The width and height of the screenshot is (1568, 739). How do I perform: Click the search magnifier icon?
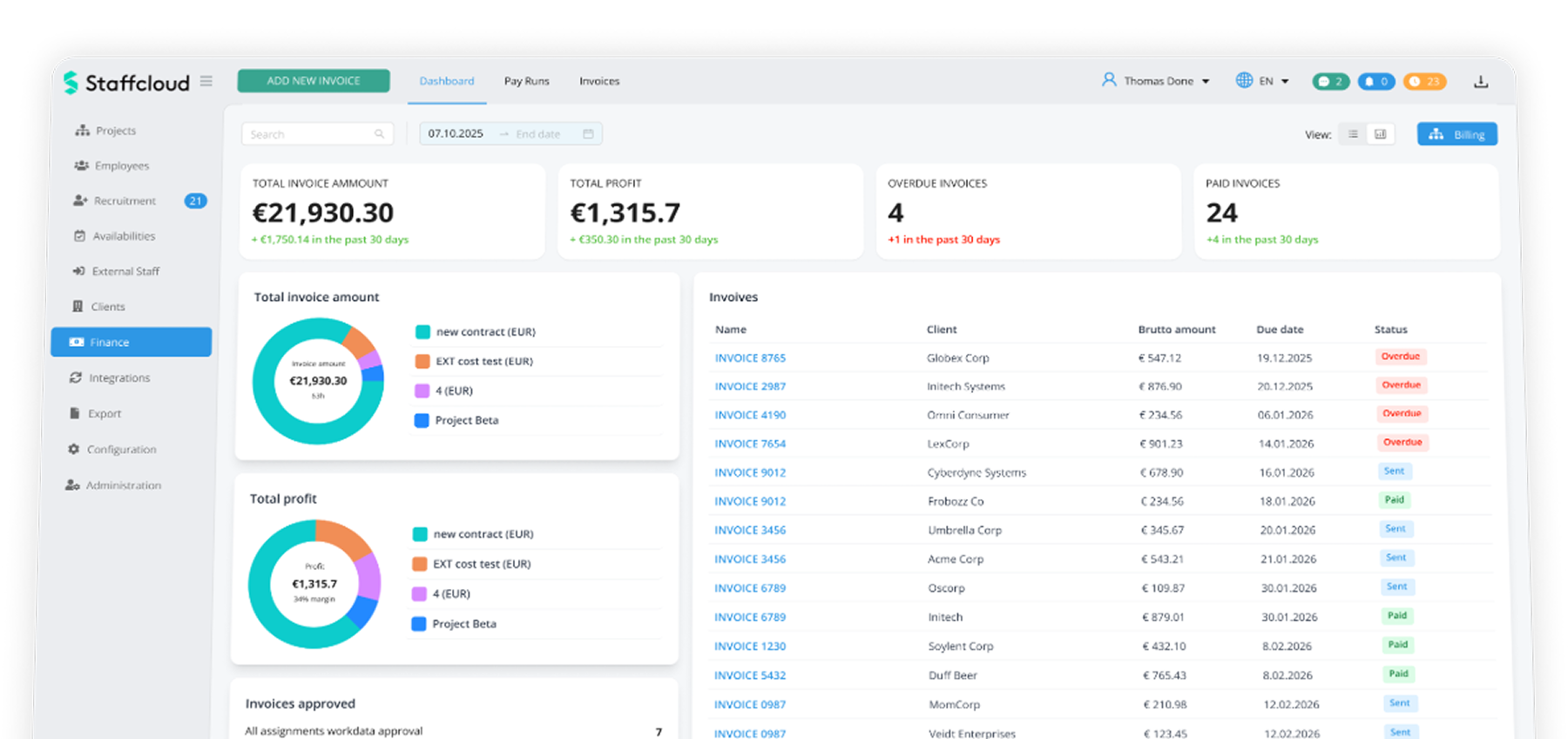[x=379, y=134]
